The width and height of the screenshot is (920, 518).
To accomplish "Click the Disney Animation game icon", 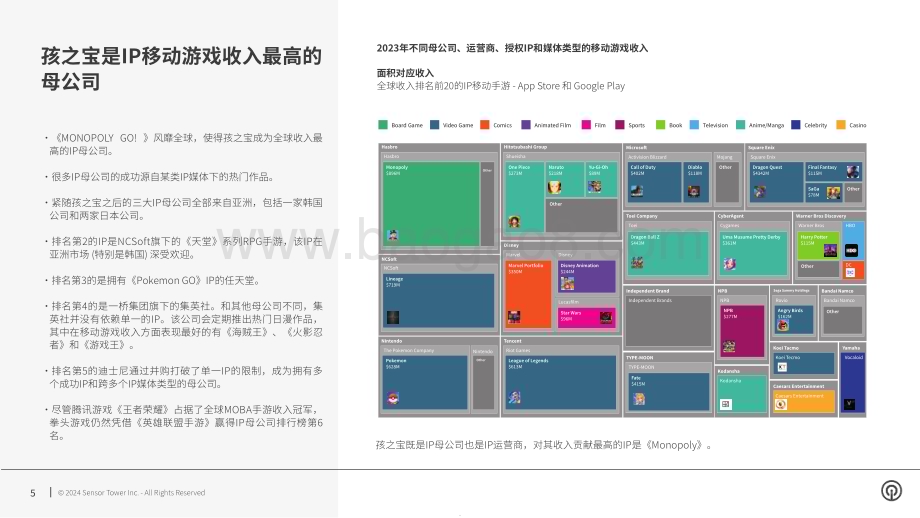I will [567, 283].
